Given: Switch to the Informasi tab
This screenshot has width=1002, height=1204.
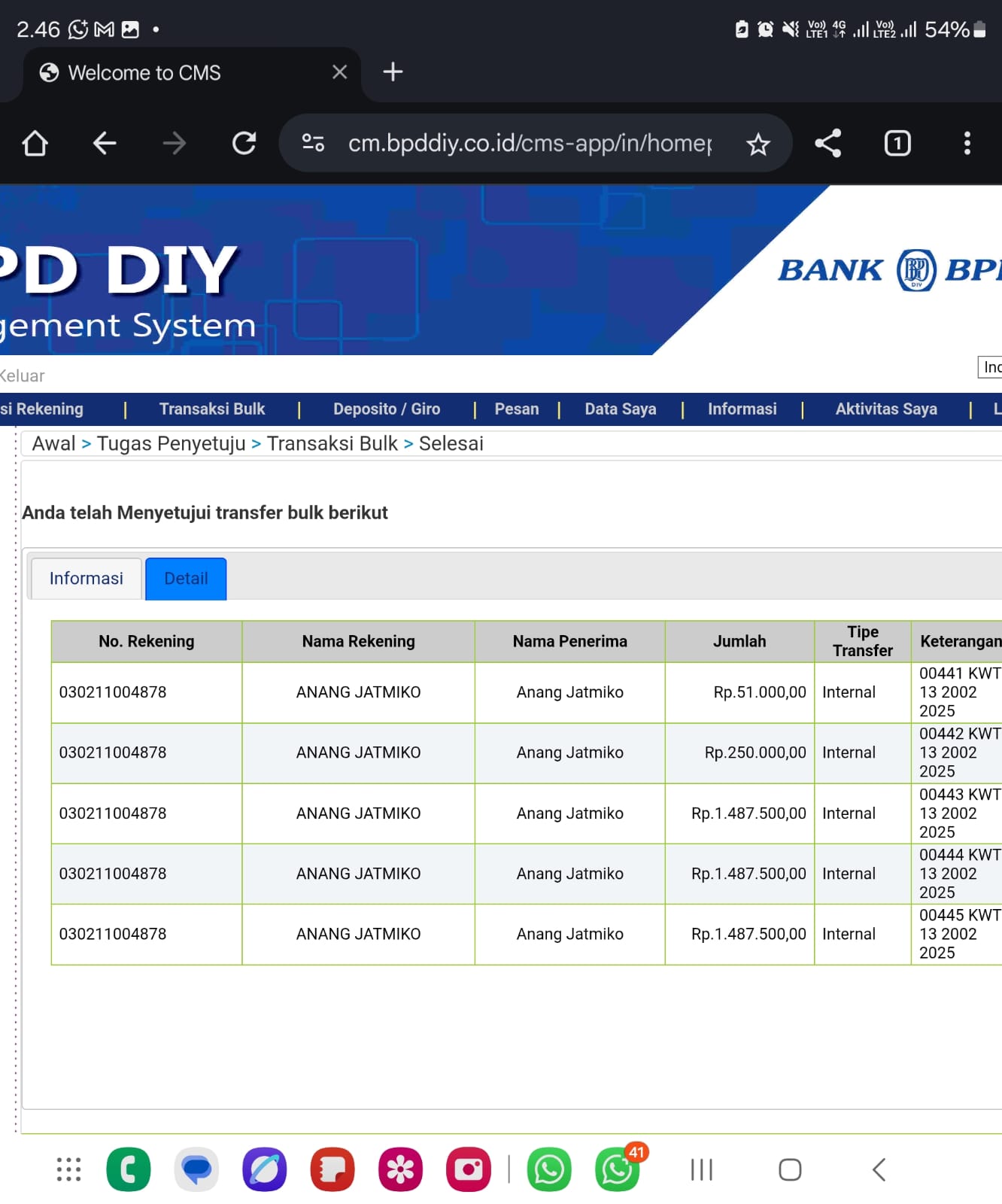Looking at the screenshot, I should pos(86,579).
